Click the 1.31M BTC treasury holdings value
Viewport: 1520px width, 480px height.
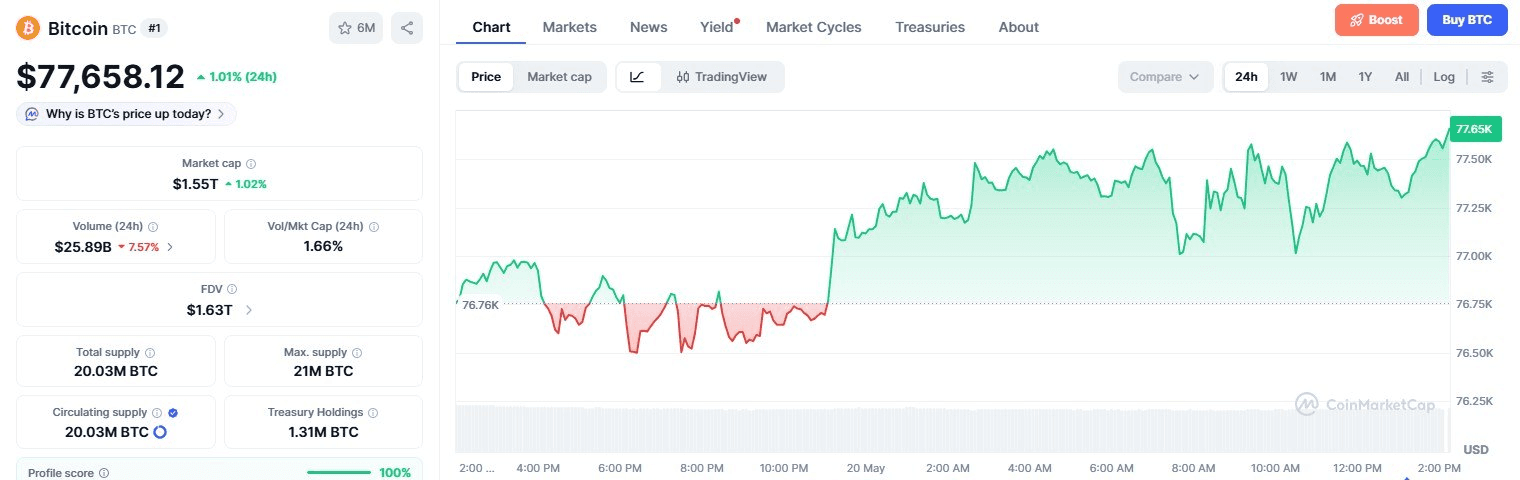pyautogui.click(x=323, y=432)
